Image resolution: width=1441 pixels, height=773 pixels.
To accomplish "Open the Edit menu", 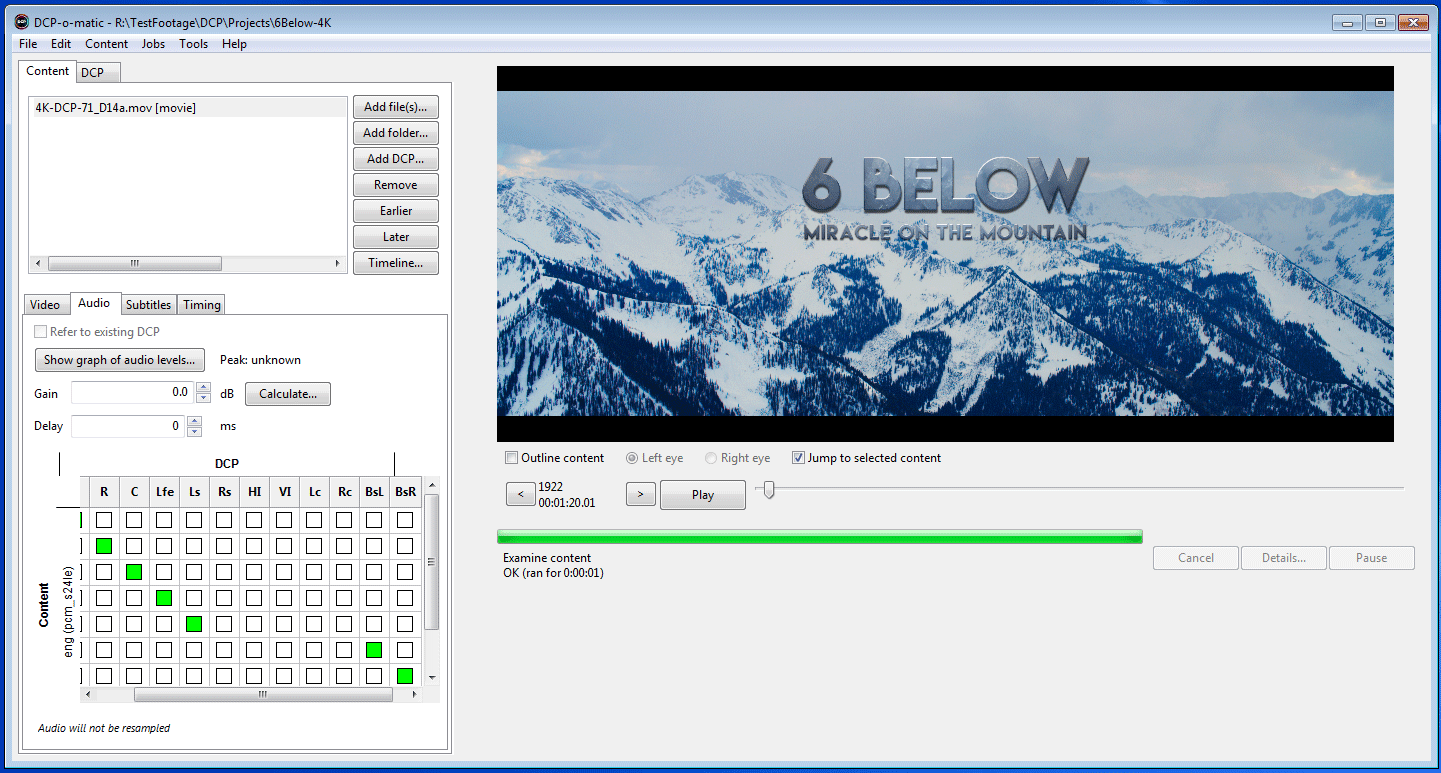I will click(x=61, y=44).
